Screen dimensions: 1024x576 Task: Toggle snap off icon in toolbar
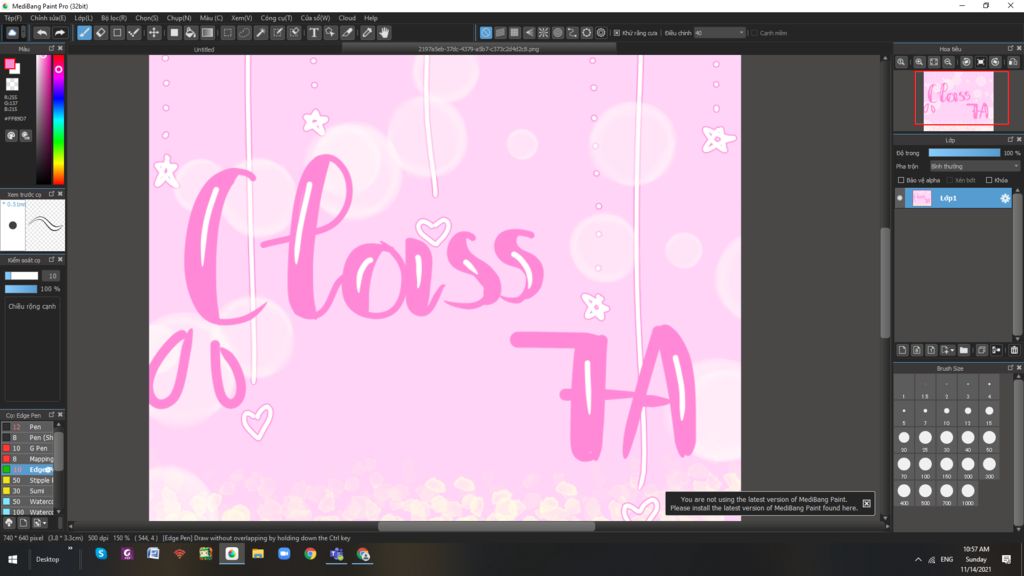point(486,33)
